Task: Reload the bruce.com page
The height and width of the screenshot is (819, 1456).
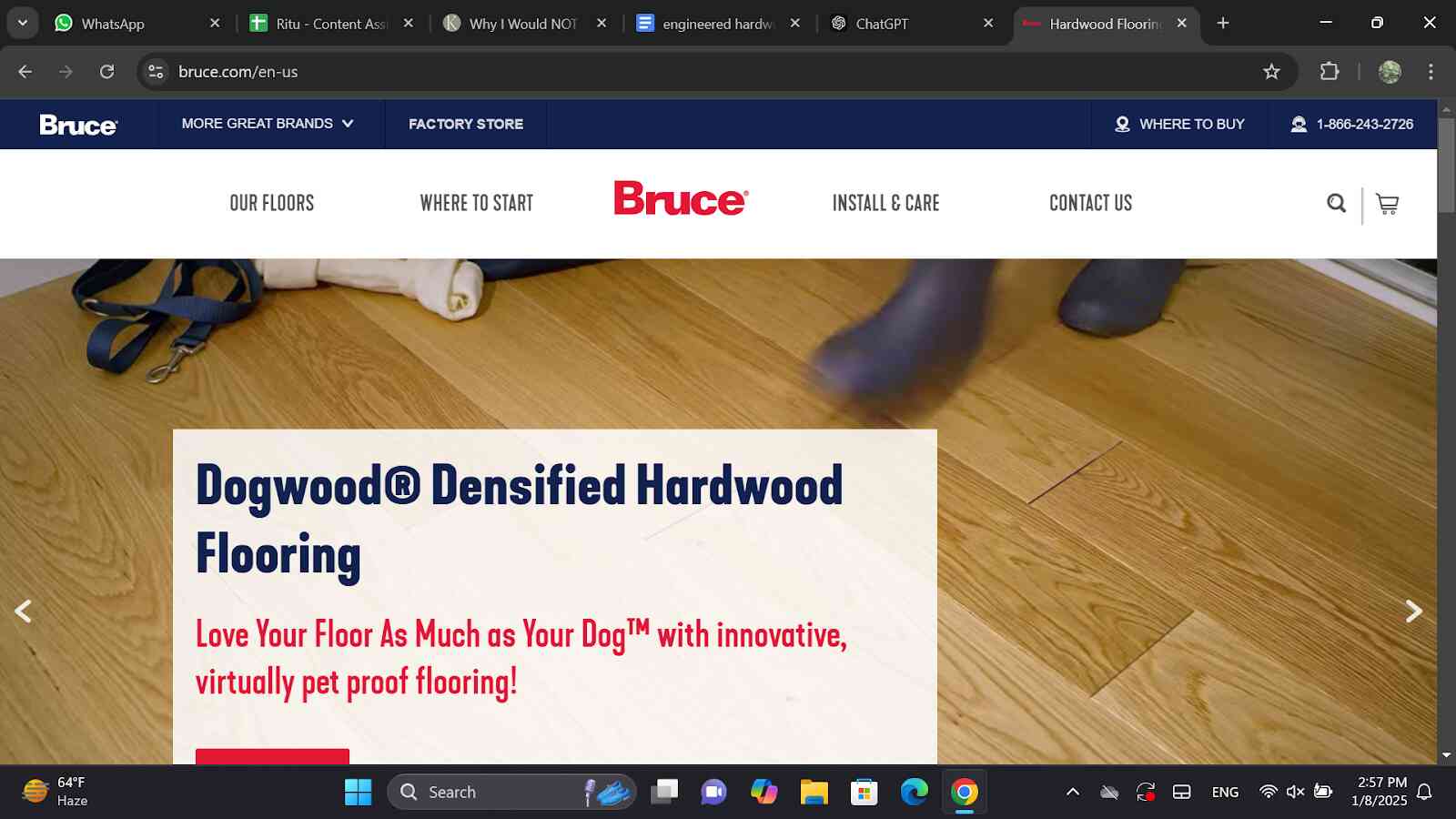Action: [106, 72]
